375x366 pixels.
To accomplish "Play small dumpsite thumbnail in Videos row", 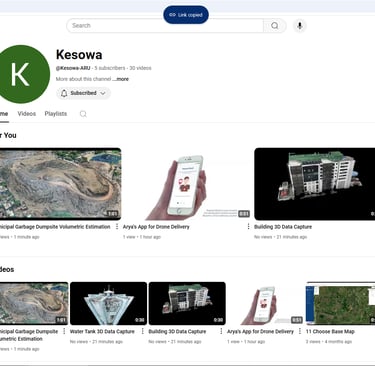I will (x=34, y=303).
